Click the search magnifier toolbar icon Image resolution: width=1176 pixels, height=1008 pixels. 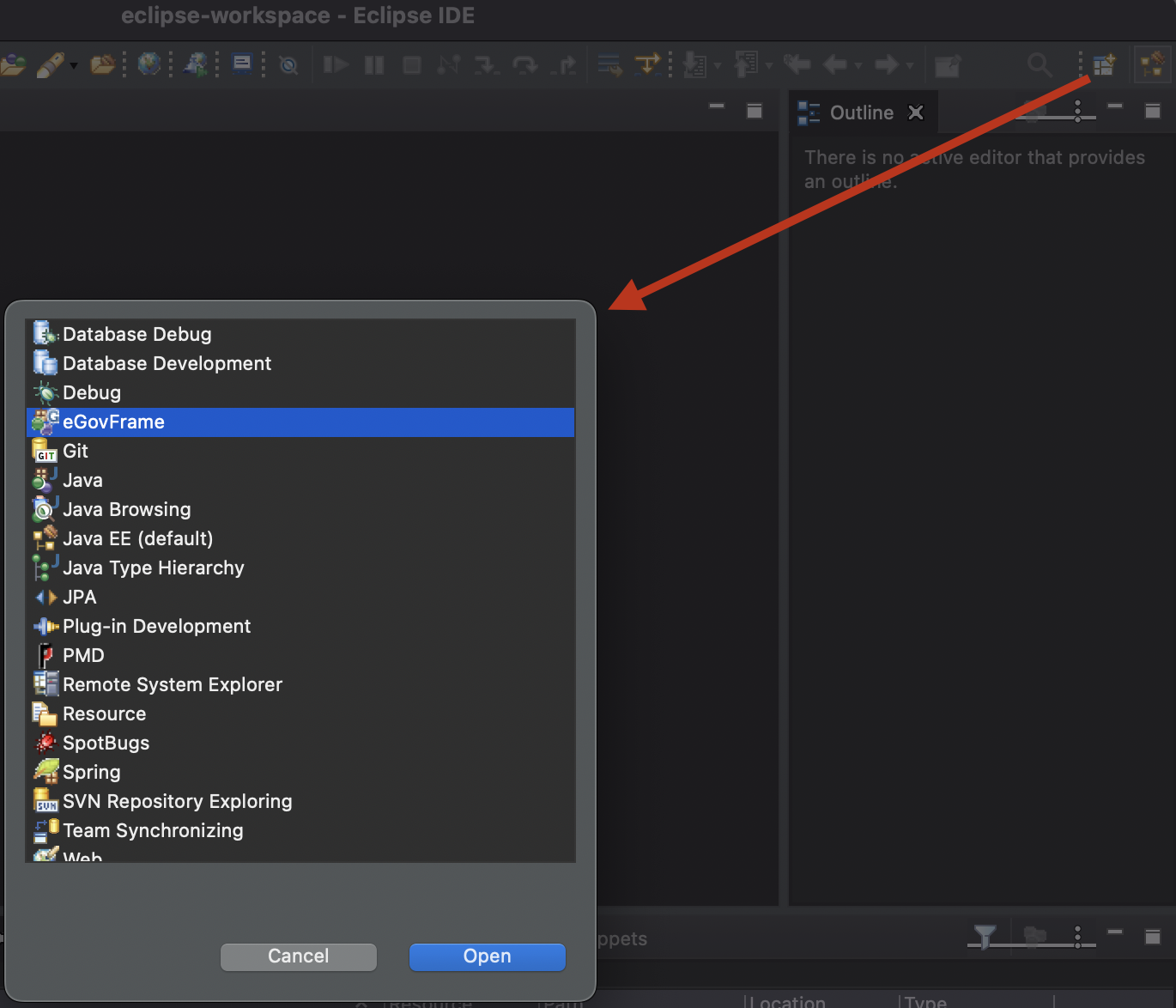pos(1040,64)
